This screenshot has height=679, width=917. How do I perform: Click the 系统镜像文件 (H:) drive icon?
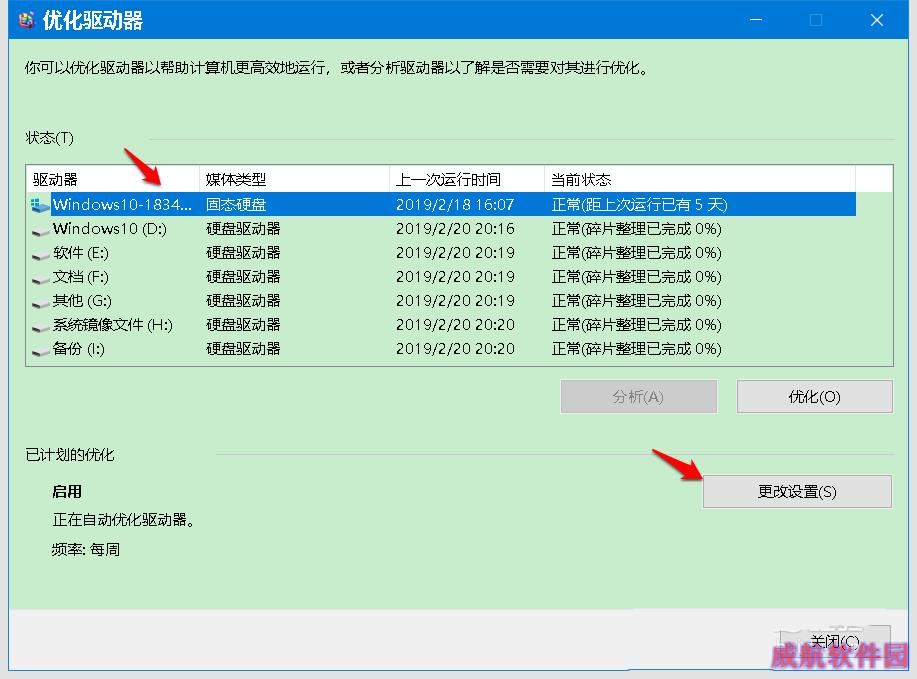coord(40,326)
